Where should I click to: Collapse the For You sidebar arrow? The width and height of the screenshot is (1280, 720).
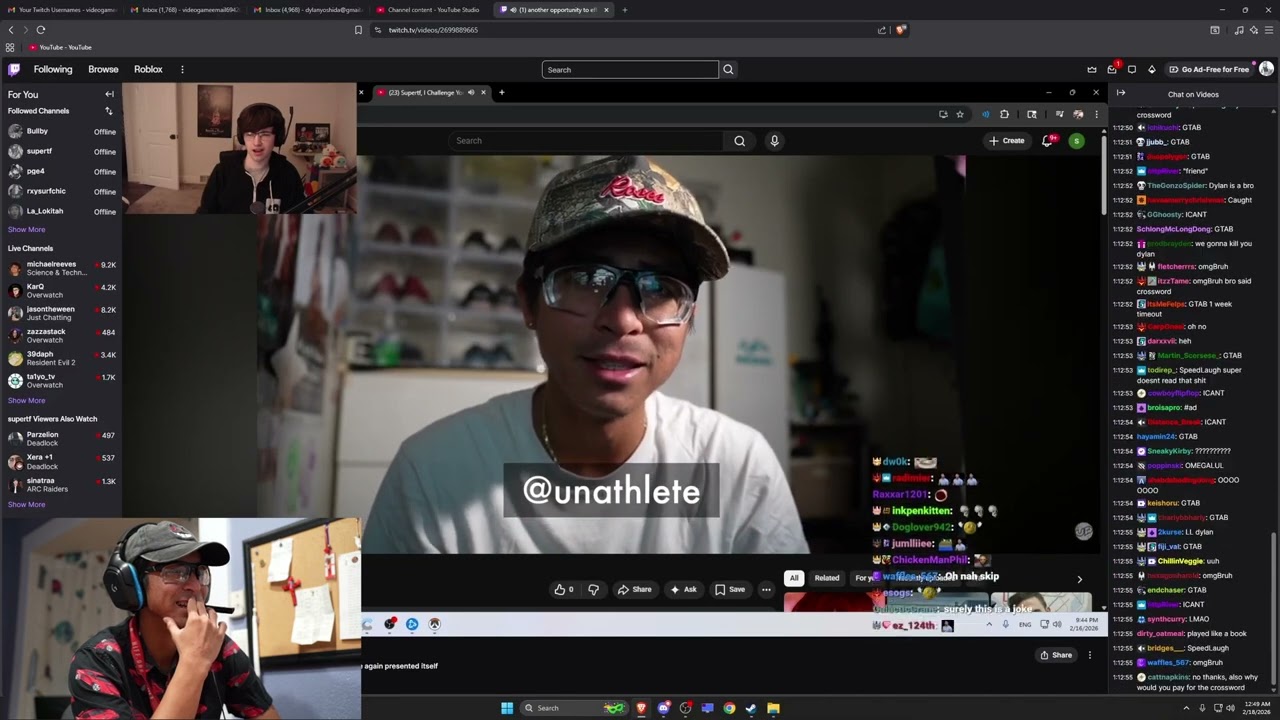[109, 94]
